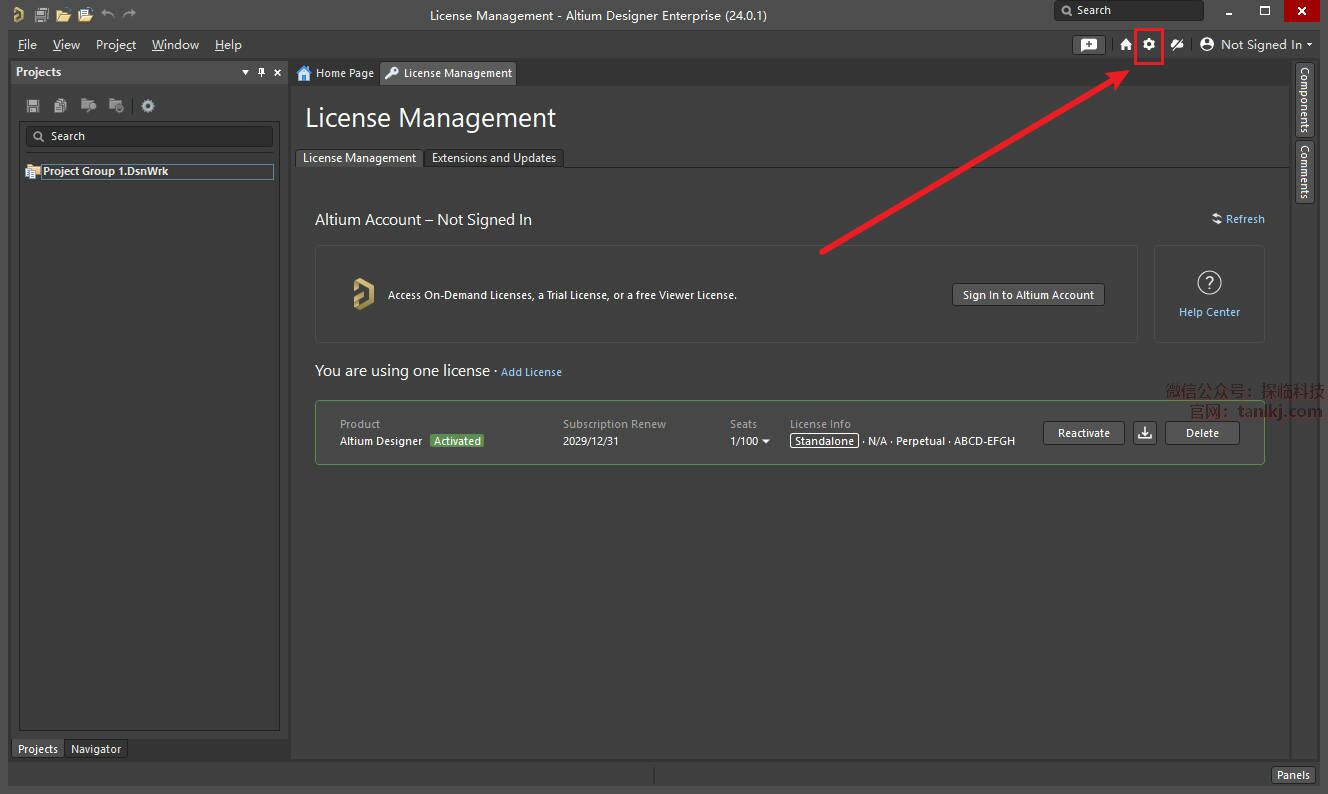Open Preferences with the gear icon
Screen dimensions: 1328x794
(x=1149, y=45)
